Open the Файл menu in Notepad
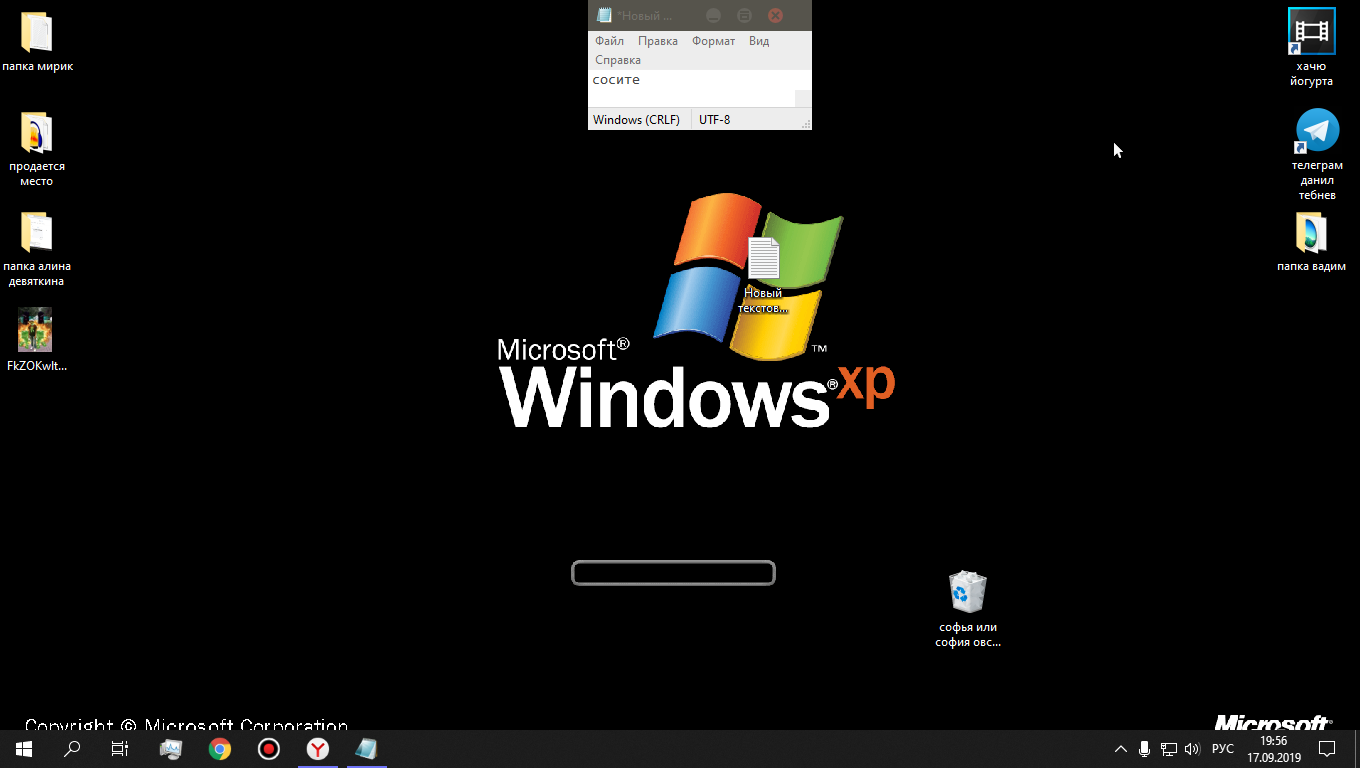The height and width of the screenshot is (768, 1360). [x=609, y=41]
